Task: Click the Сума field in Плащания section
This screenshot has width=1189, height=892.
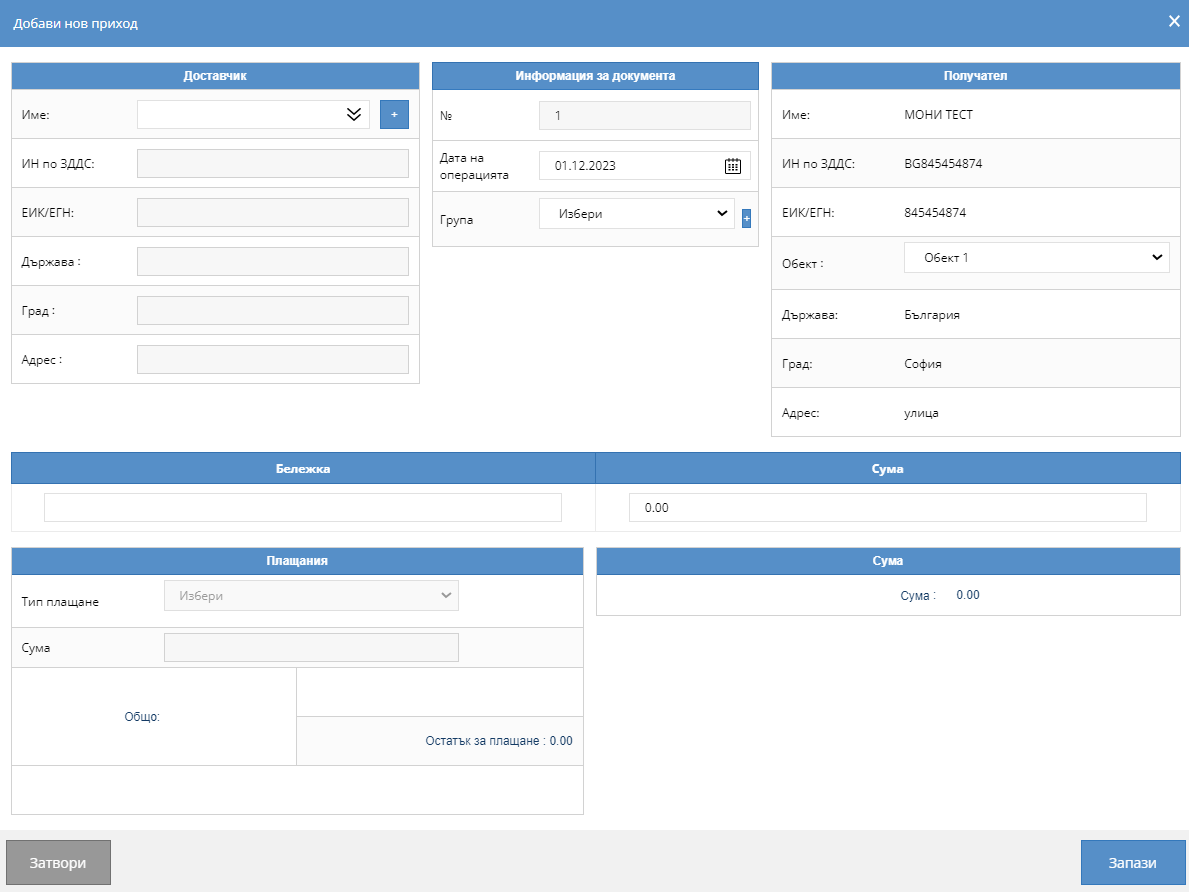Action: coord(312,648)
